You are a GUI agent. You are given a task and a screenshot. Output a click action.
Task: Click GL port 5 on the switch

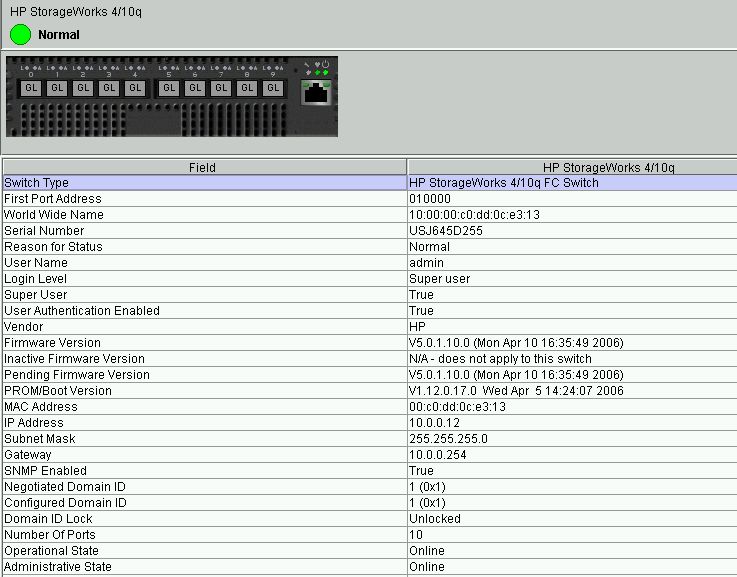pyautogui.click(x=169, y=88)
